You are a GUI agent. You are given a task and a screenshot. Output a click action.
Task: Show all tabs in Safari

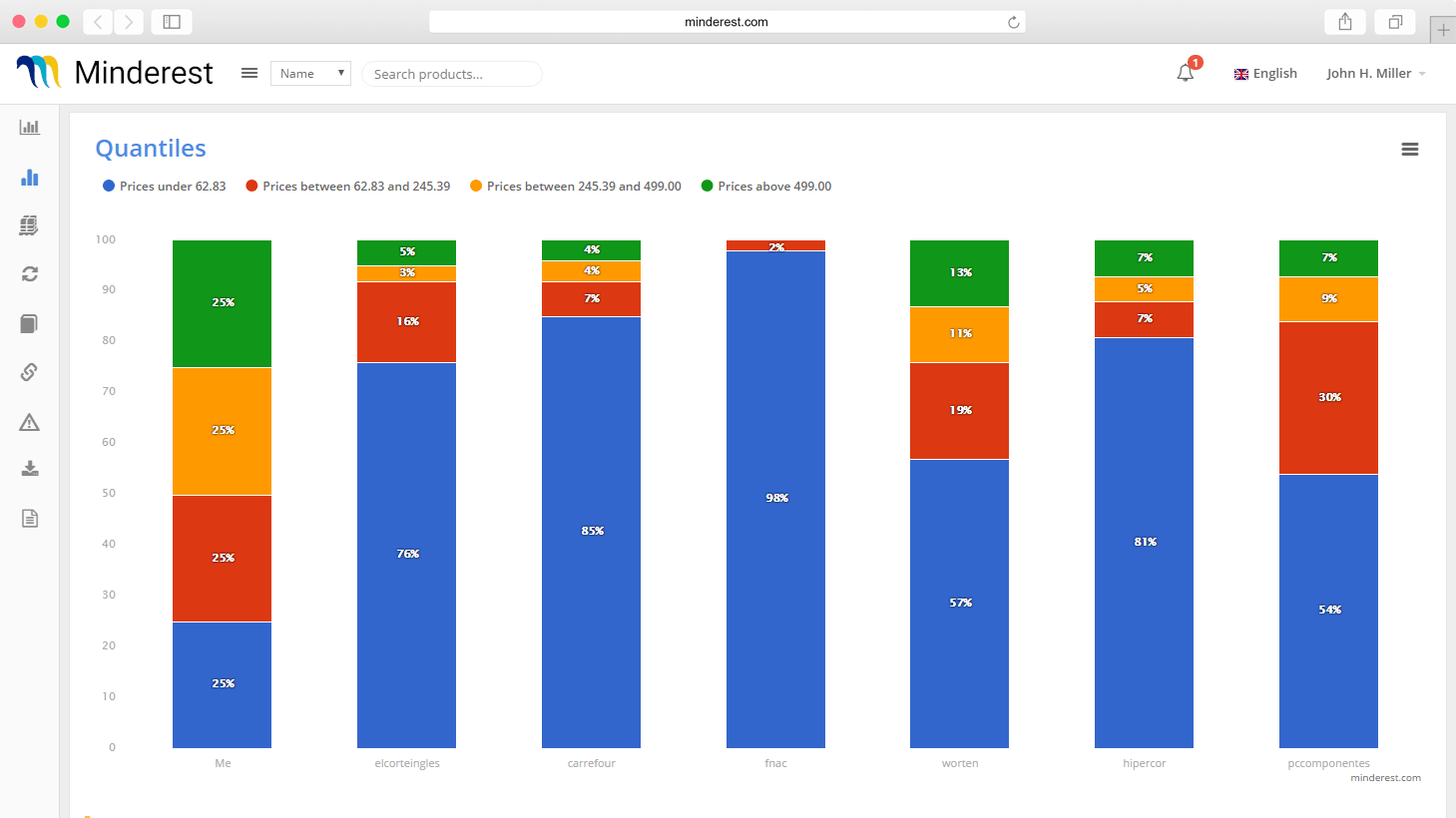click(x=1395, y=22)
